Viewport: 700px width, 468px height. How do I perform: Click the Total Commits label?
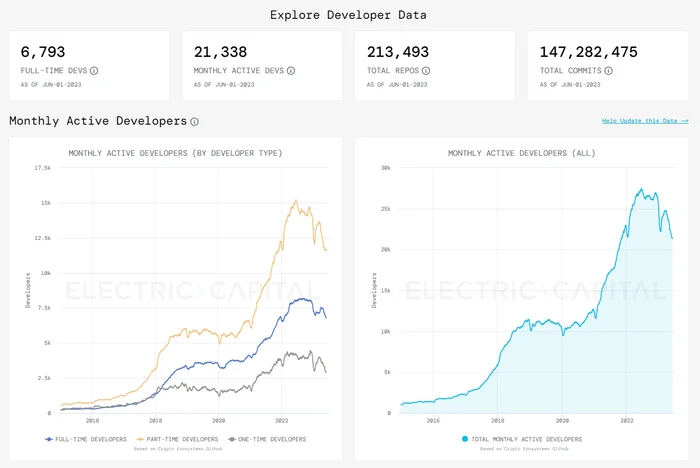[571, 71]
